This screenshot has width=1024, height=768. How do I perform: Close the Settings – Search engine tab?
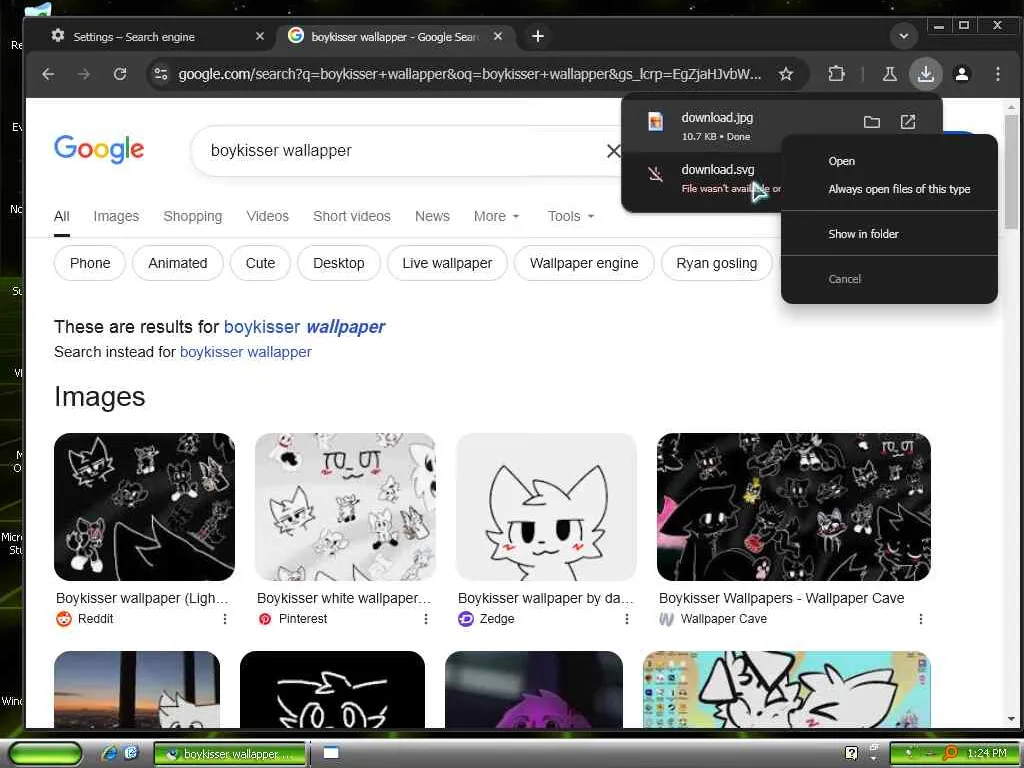259,37
